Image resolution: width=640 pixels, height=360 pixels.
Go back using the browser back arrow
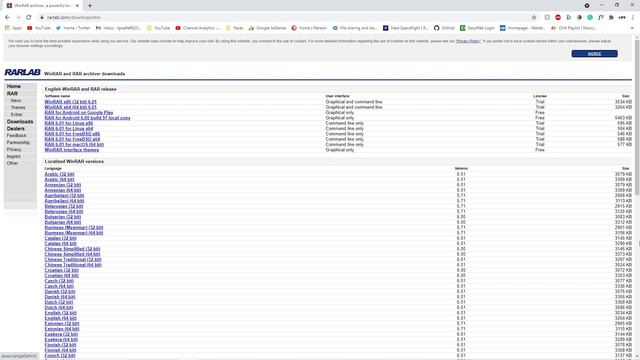(x=7, y=18)
